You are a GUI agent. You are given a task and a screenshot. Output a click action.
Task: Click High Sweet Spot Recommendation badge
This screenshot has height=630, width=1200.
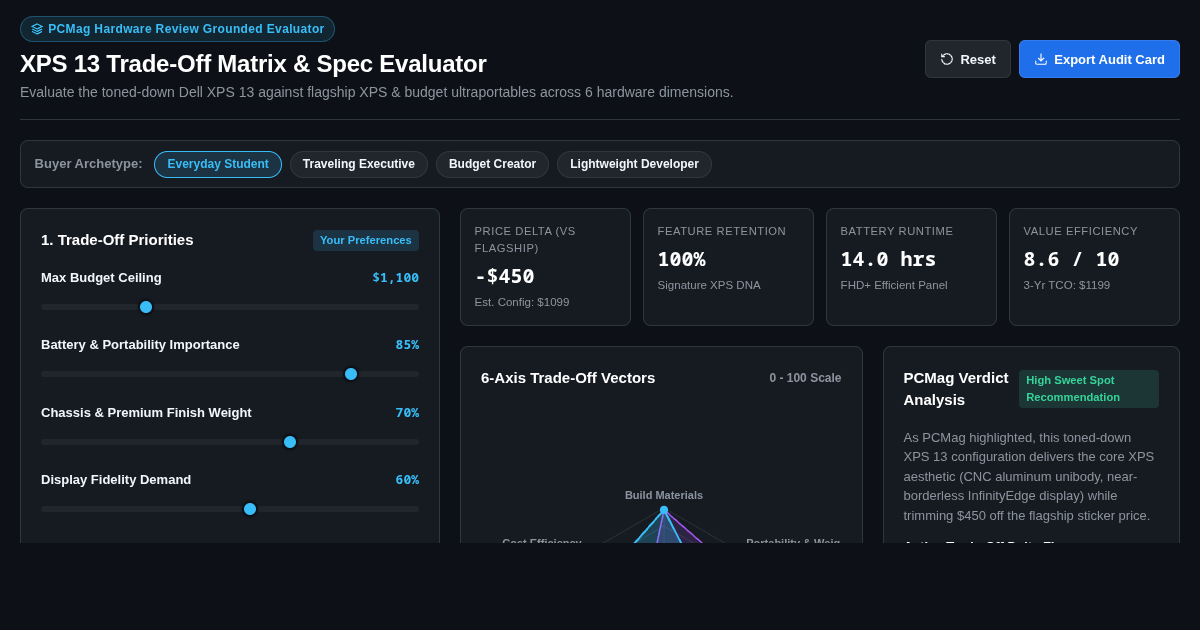tap(1089, 389)
